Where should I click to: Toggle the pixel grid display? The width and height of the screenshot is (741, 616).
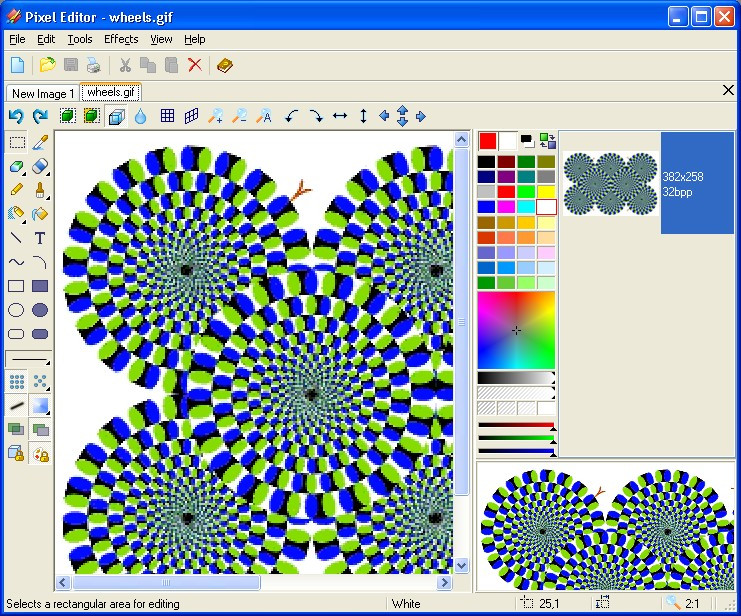[167, 116]
